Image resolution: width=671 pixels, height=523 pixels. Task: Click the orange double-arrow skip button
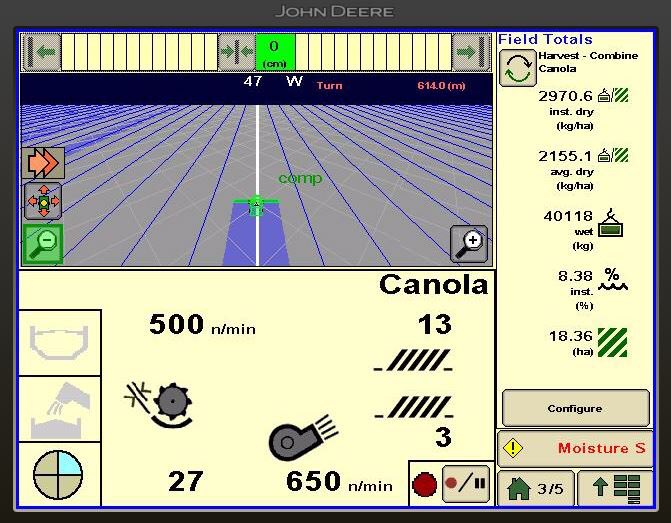[43, 163]
